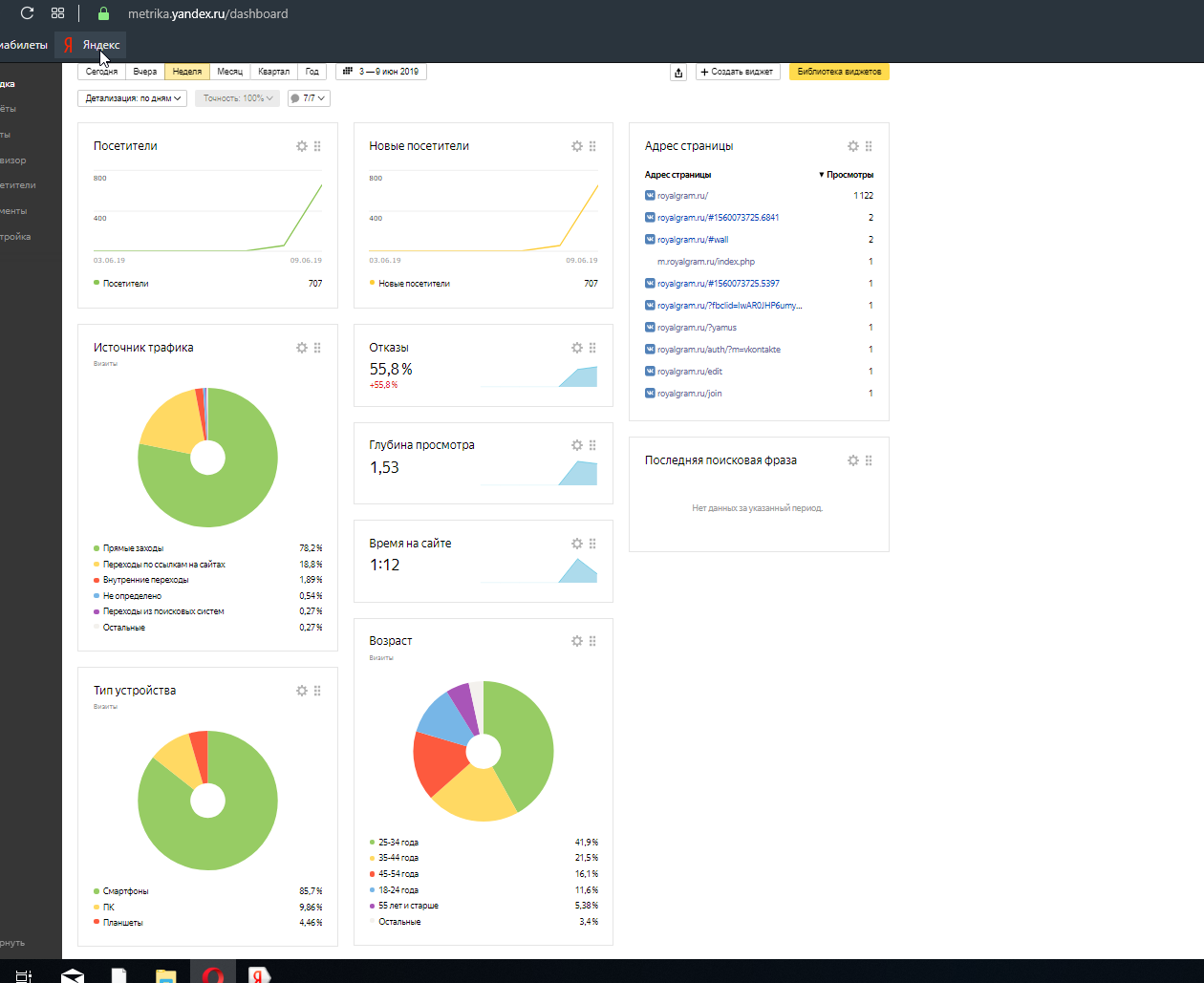Viewport: 1204px width, 983px height.
Task: Switch period to Месяц
Action: (229, 72)
